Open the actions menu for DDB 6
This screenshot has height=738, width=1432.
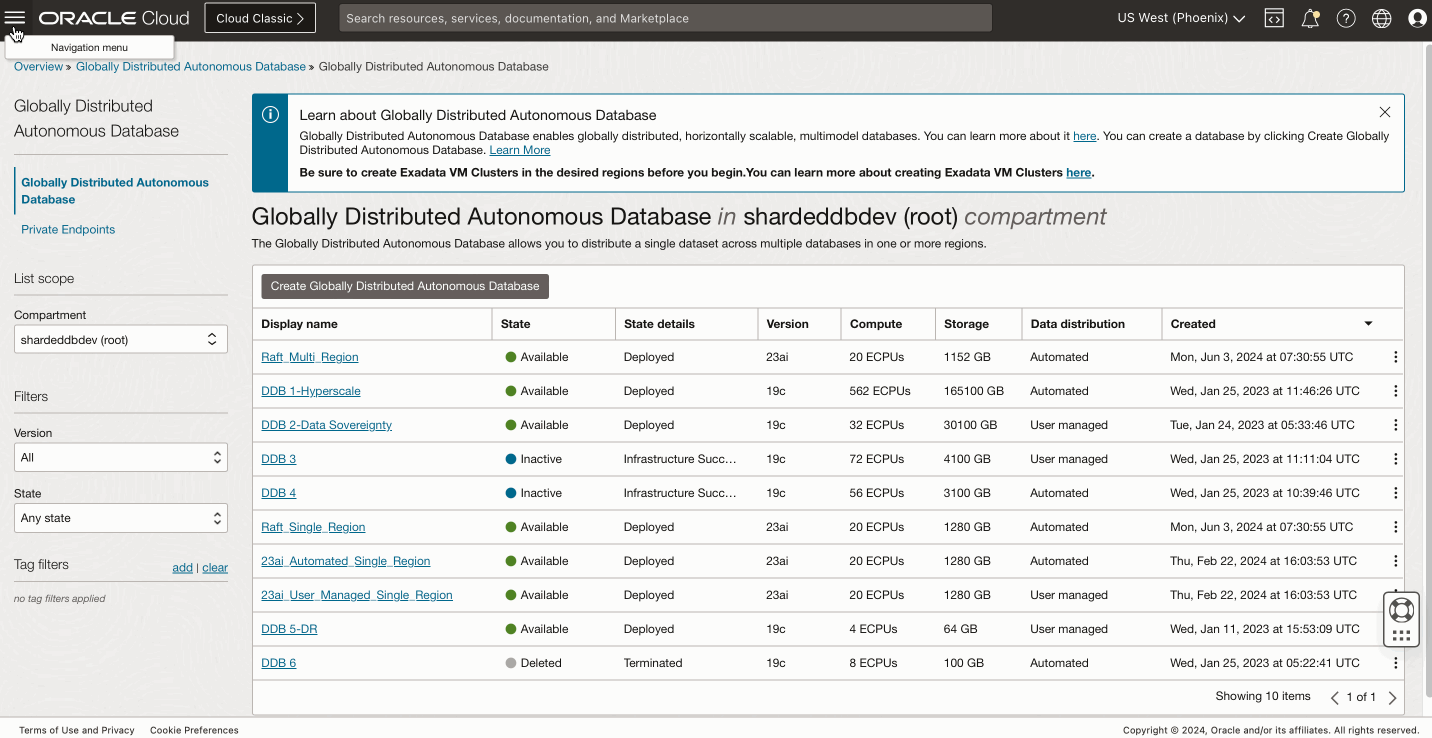pos(1396,662)
